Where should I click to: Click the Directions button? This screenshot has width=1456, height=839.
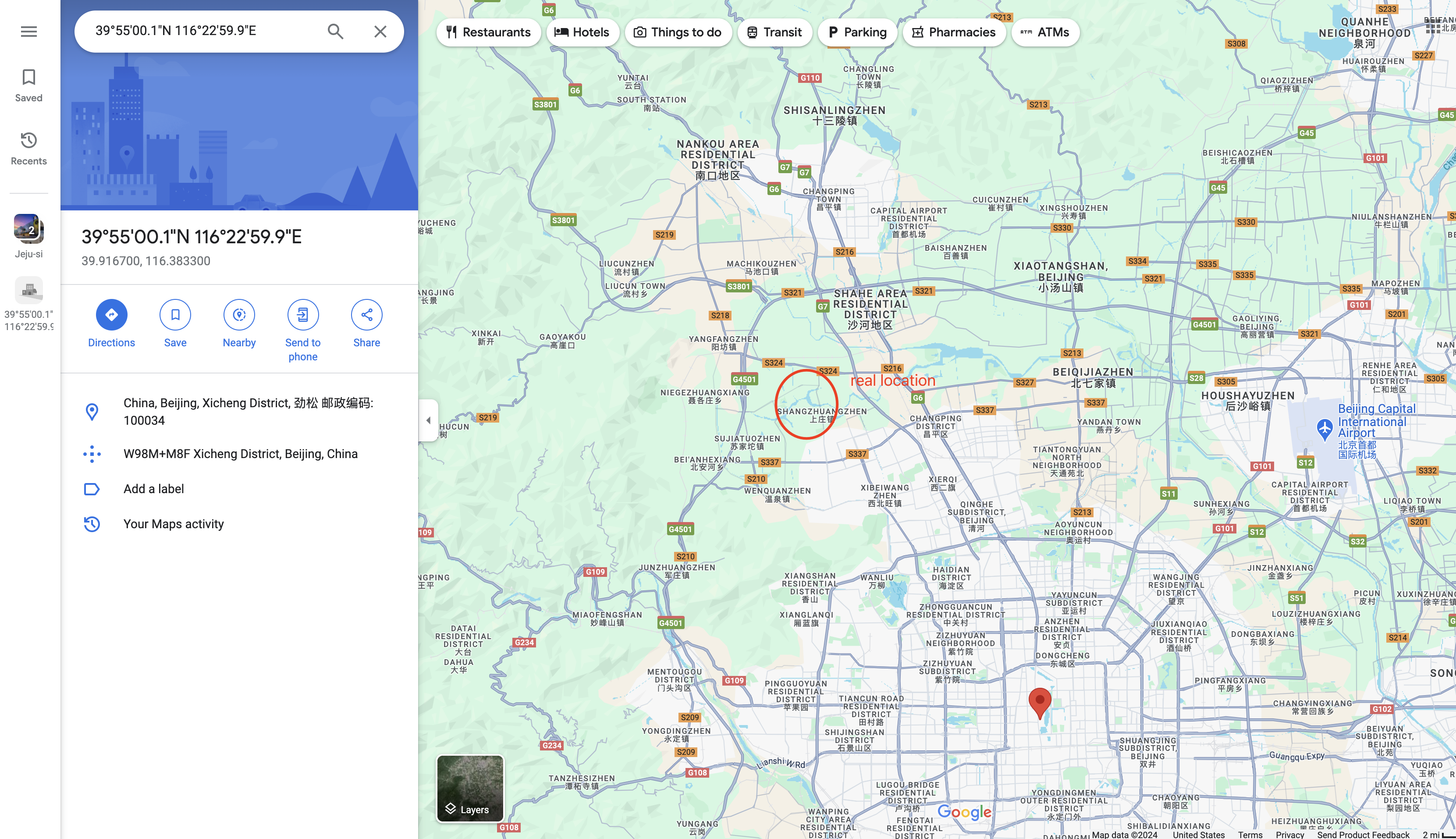click(x=111, y=324)
